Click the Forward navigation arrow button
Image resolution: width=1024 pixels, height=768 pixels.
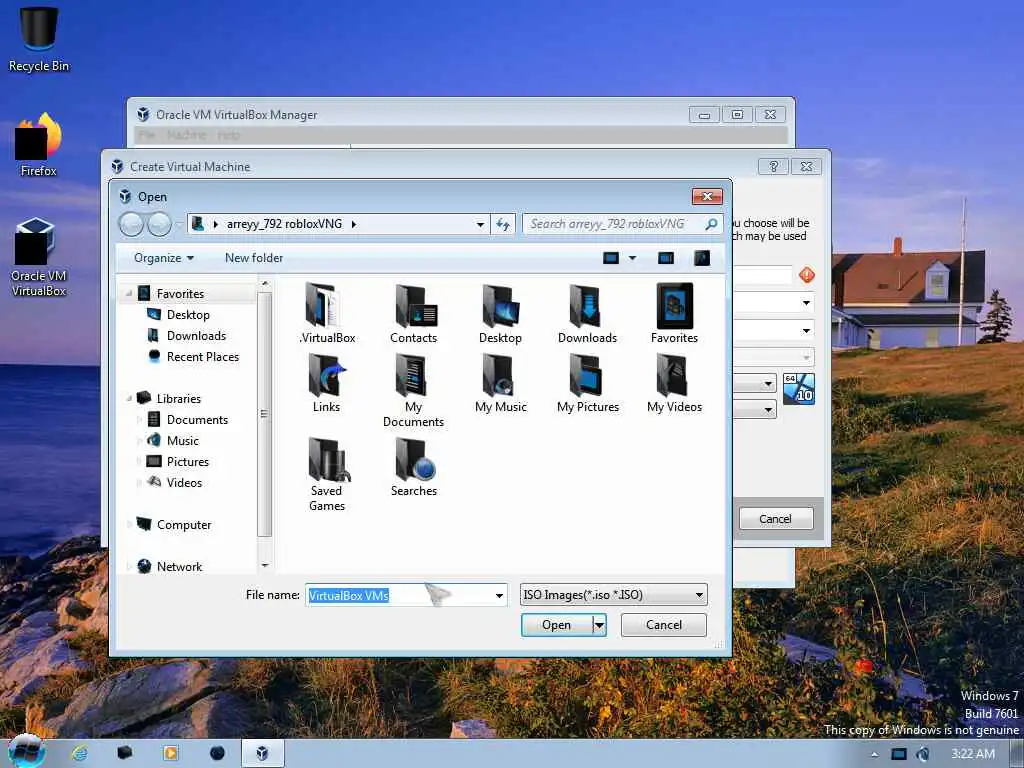coord(159,224)
